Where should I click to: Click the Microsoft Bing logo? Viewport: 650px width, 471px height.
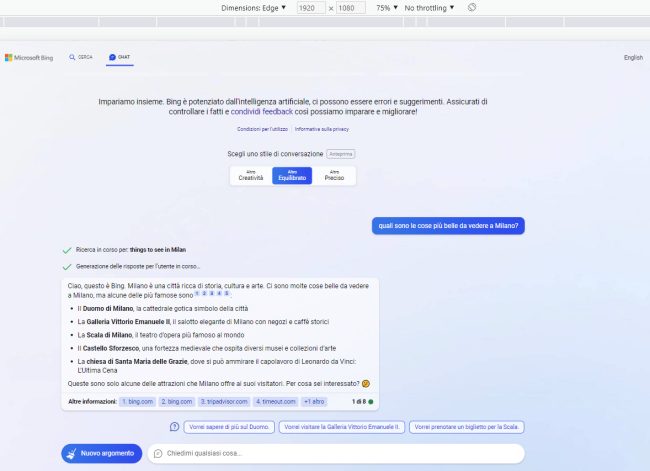coord(29,58)
